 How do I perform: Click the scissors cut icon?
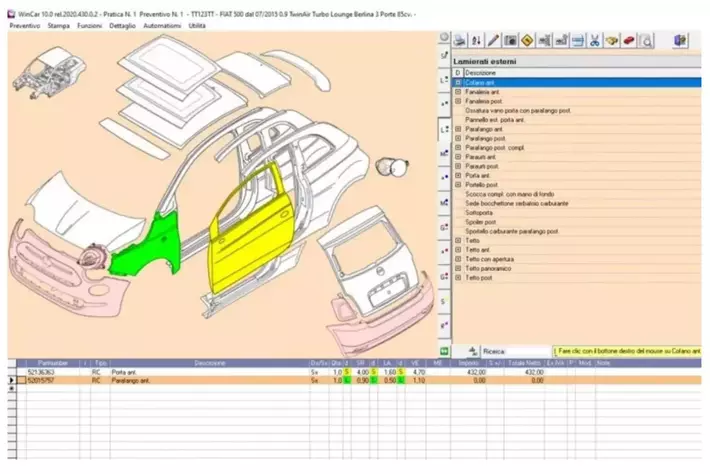click(x=594, y=41)
